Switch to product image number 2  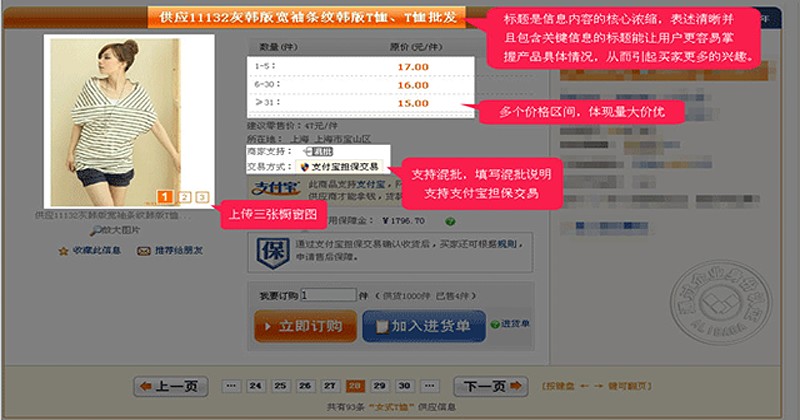point(185,197)
